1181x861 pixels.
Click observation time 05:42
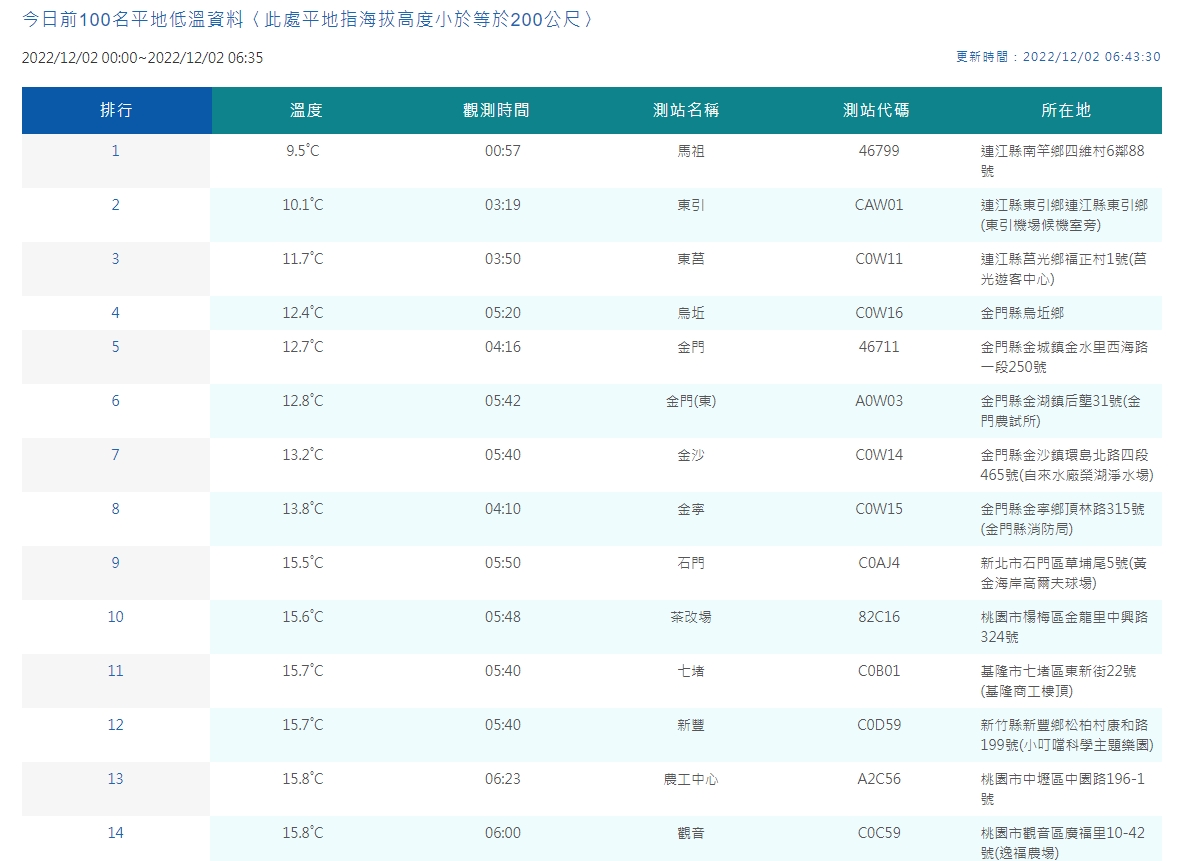502,401
